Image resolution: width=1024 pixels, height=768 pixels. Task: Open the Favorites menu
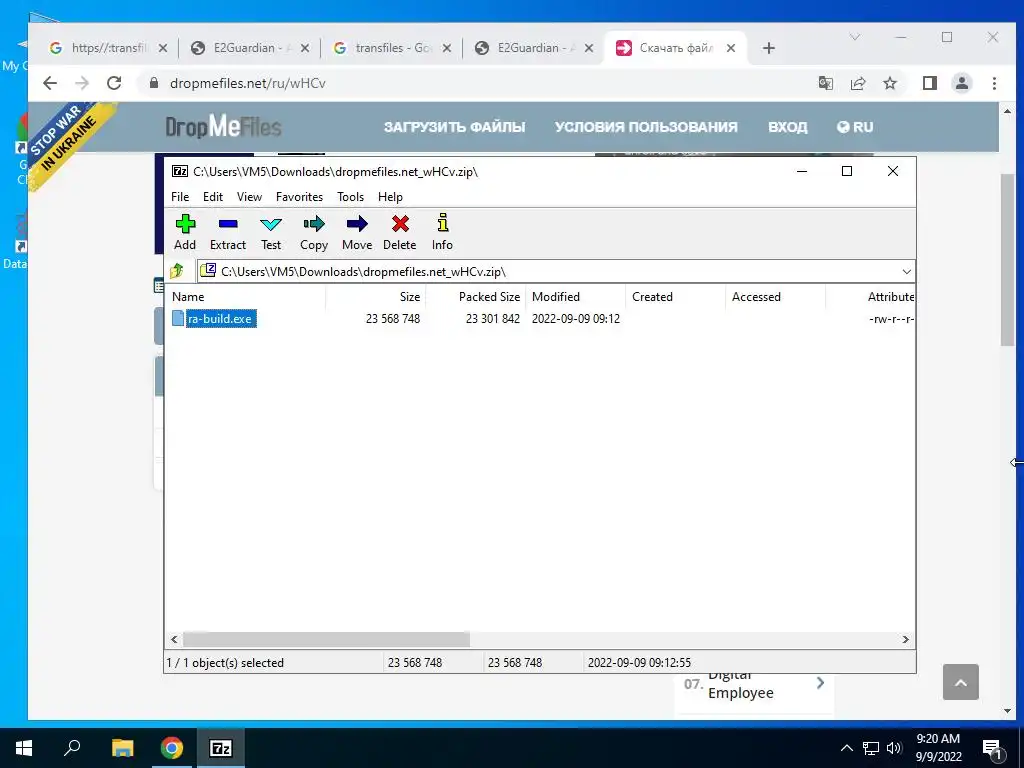point(299,197)
